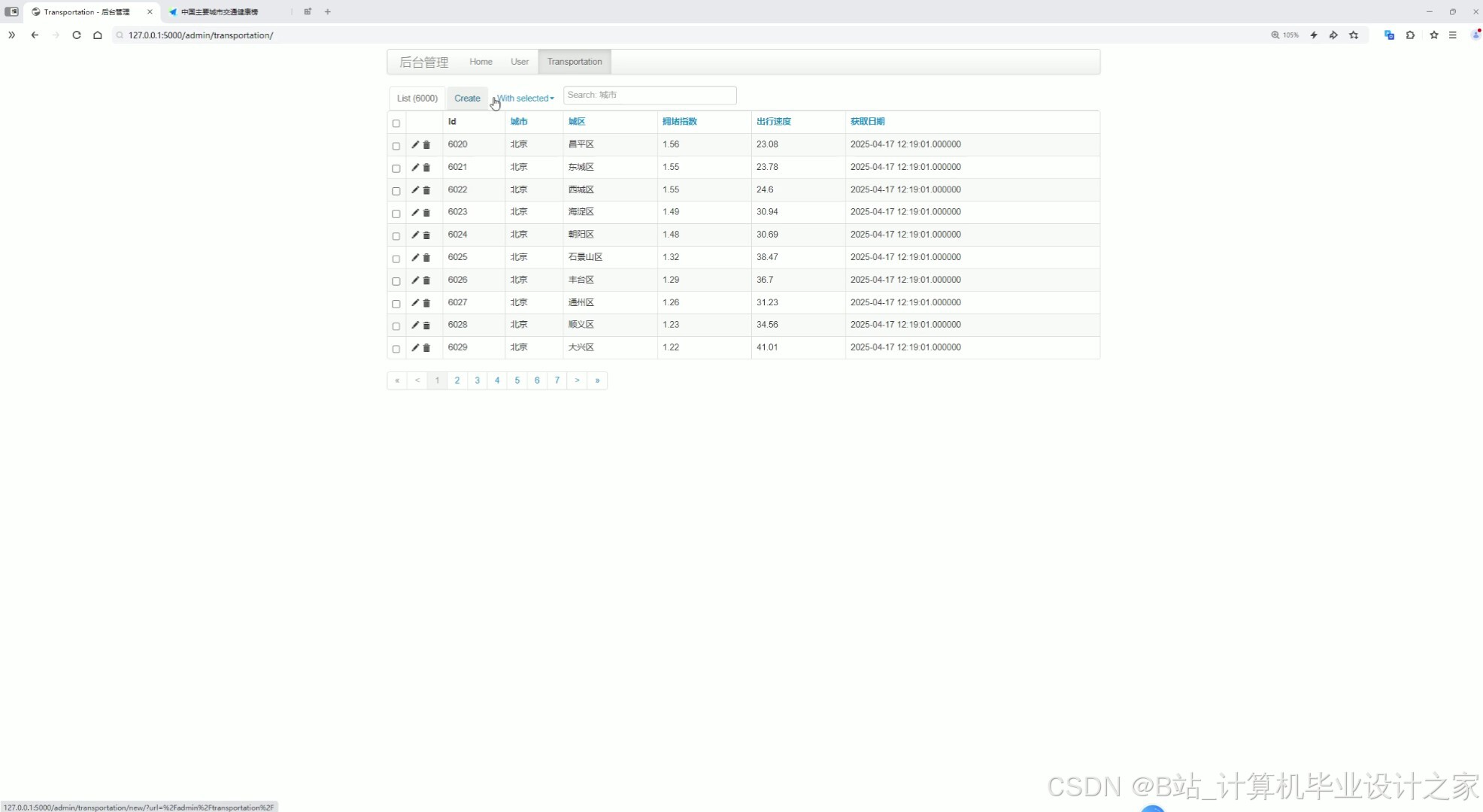Edit record 6029 with the pencil icon

(x=415, y=347)
